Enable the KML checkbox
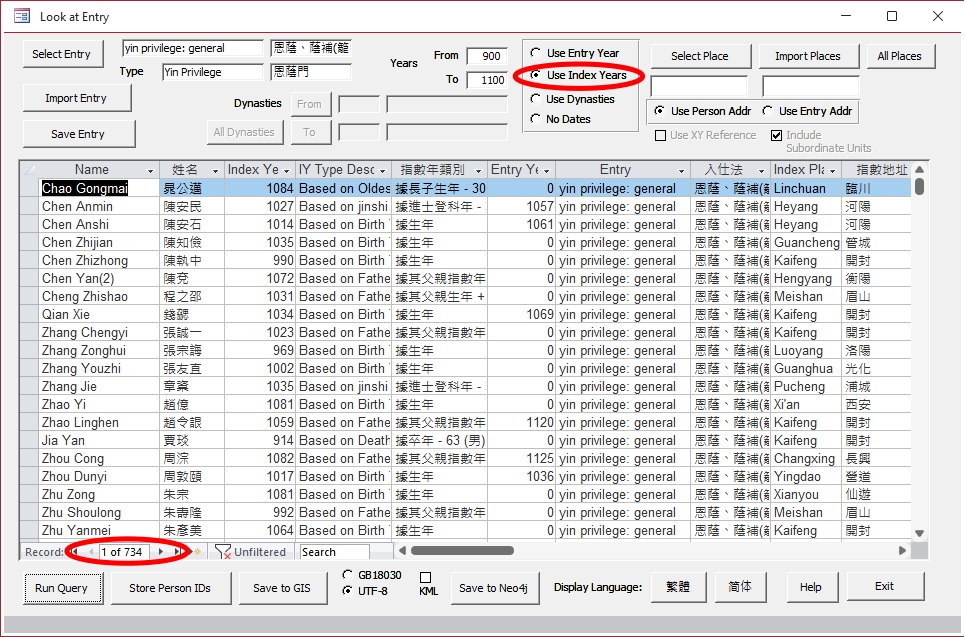The image size is (965, 637). pyautogui.click(x=425, y=577)
